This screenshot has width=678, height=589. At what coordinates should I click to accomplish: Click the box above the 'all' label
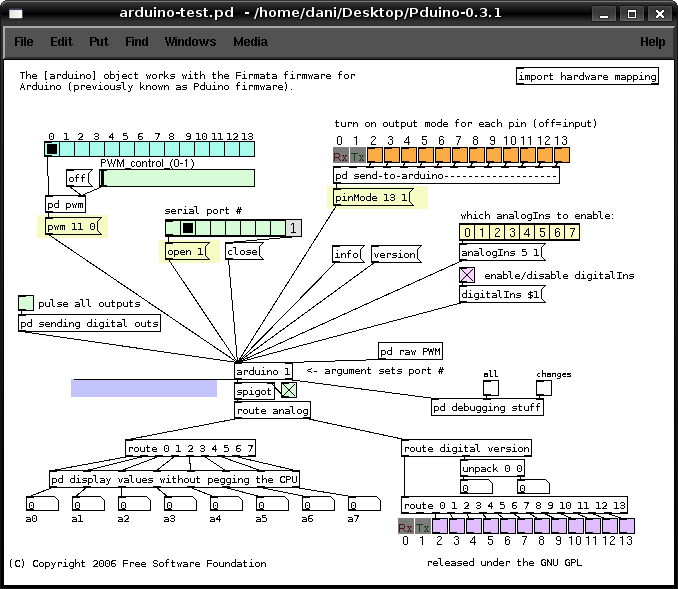click(x=490, y=389)
